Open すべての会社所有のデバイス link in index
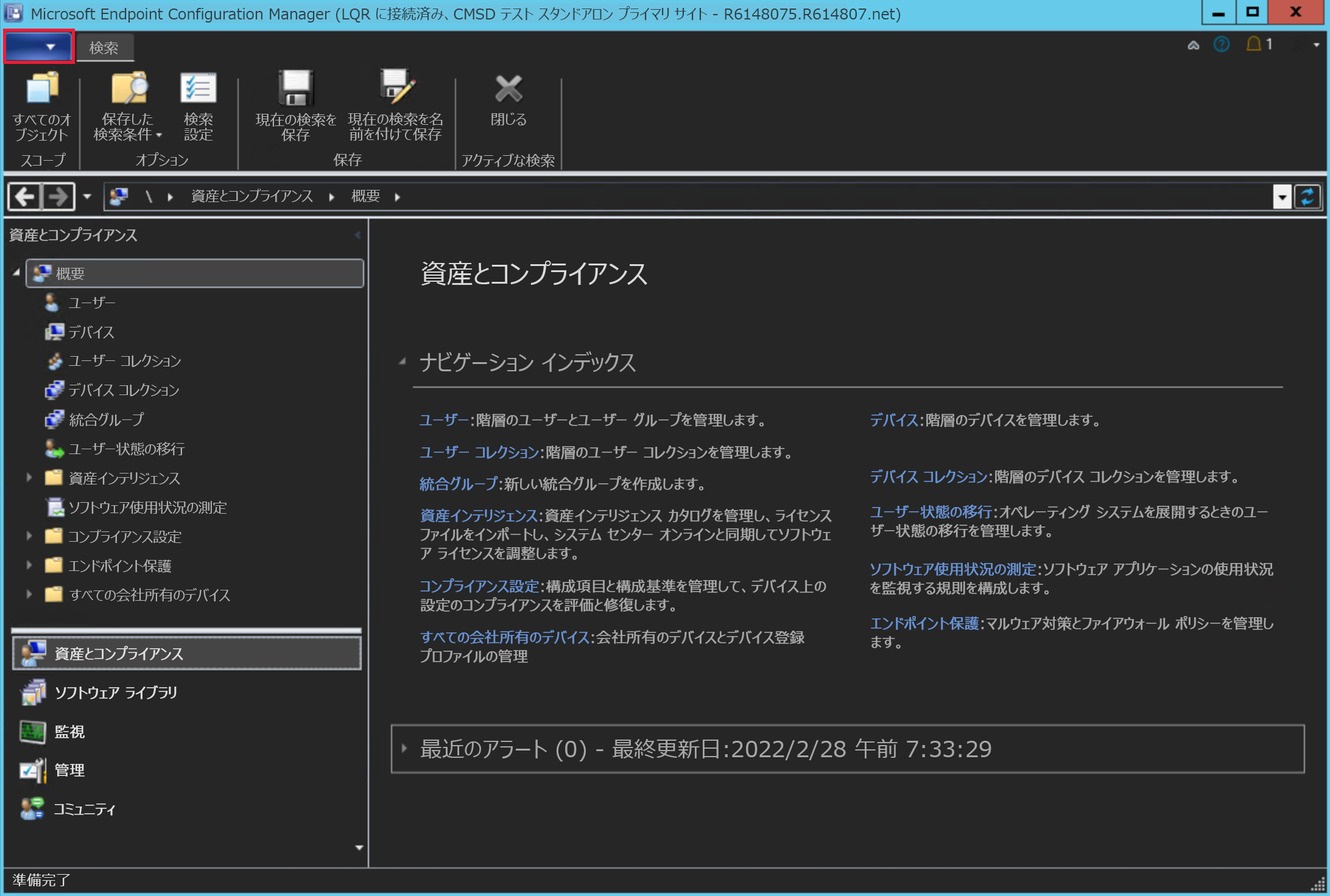 pyautogui.click(x=504, y=637)
